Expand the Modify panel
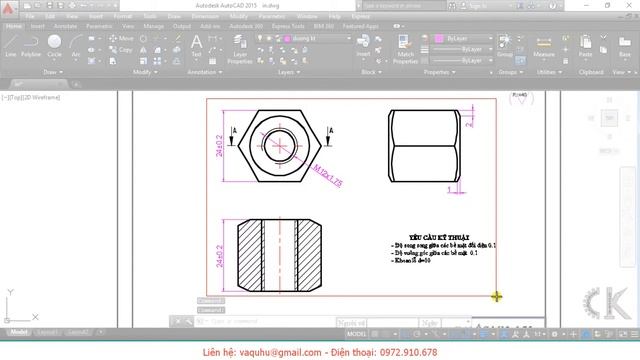Image resolution: width=640 pixels, height=360 pixels. coord(145,72)
